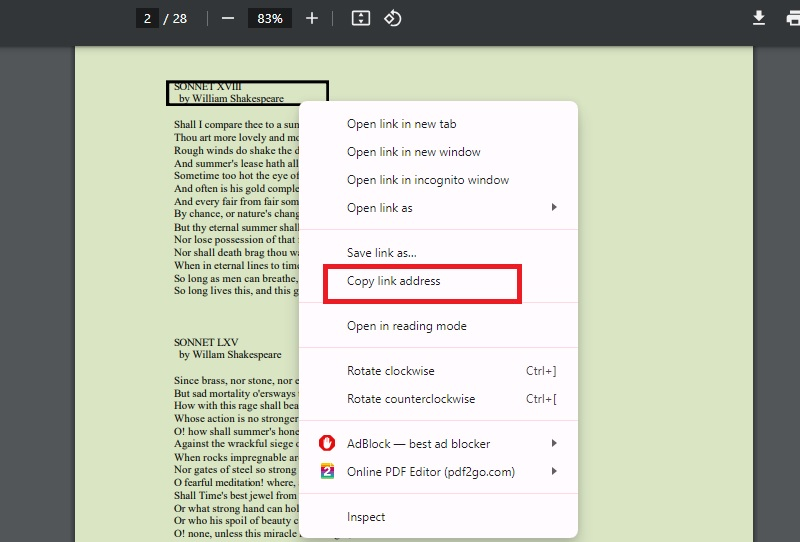Click the line starting 'O fearful meditation'
This screenshot has width=800, height=542.
235,482
